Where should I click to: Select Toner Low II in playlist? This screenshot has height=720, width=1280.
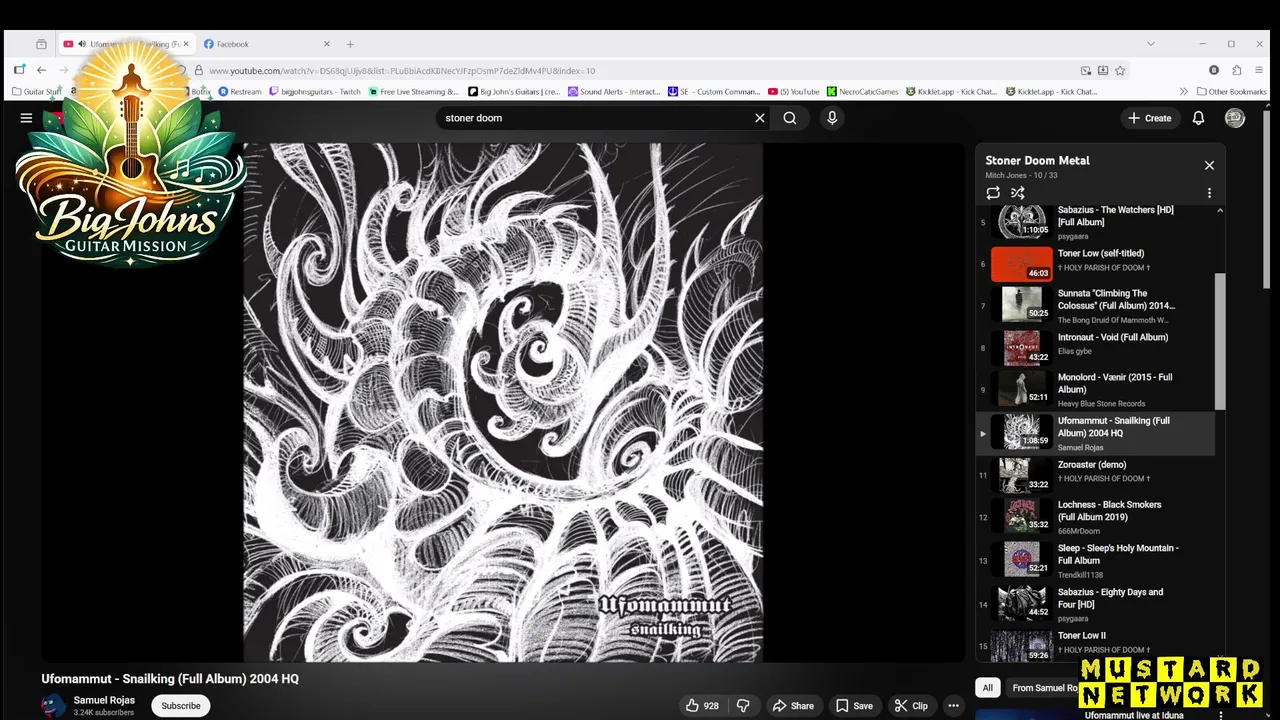1096,644
